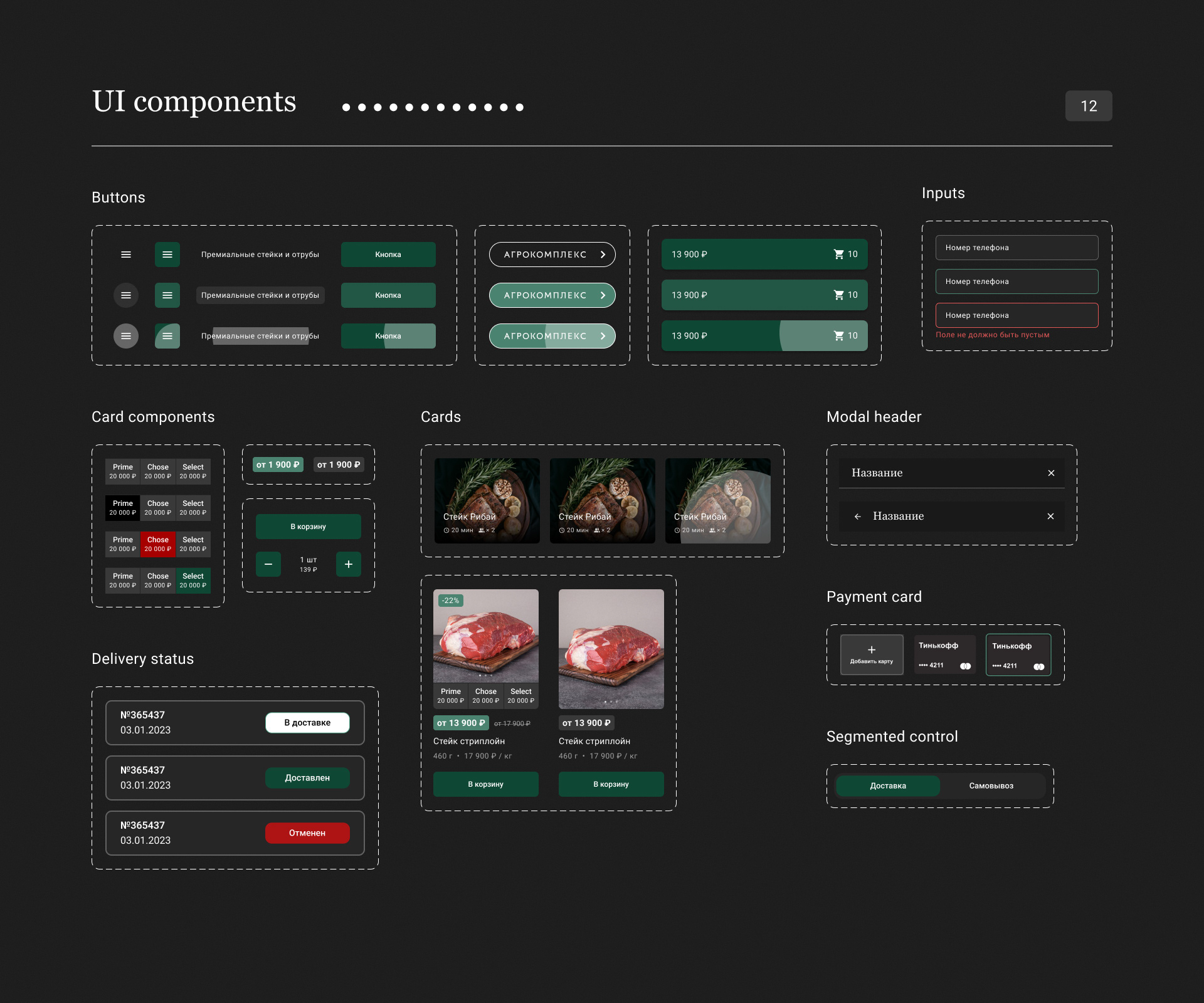Click the plain hamburger menu icon in top row

pos(126,255)
